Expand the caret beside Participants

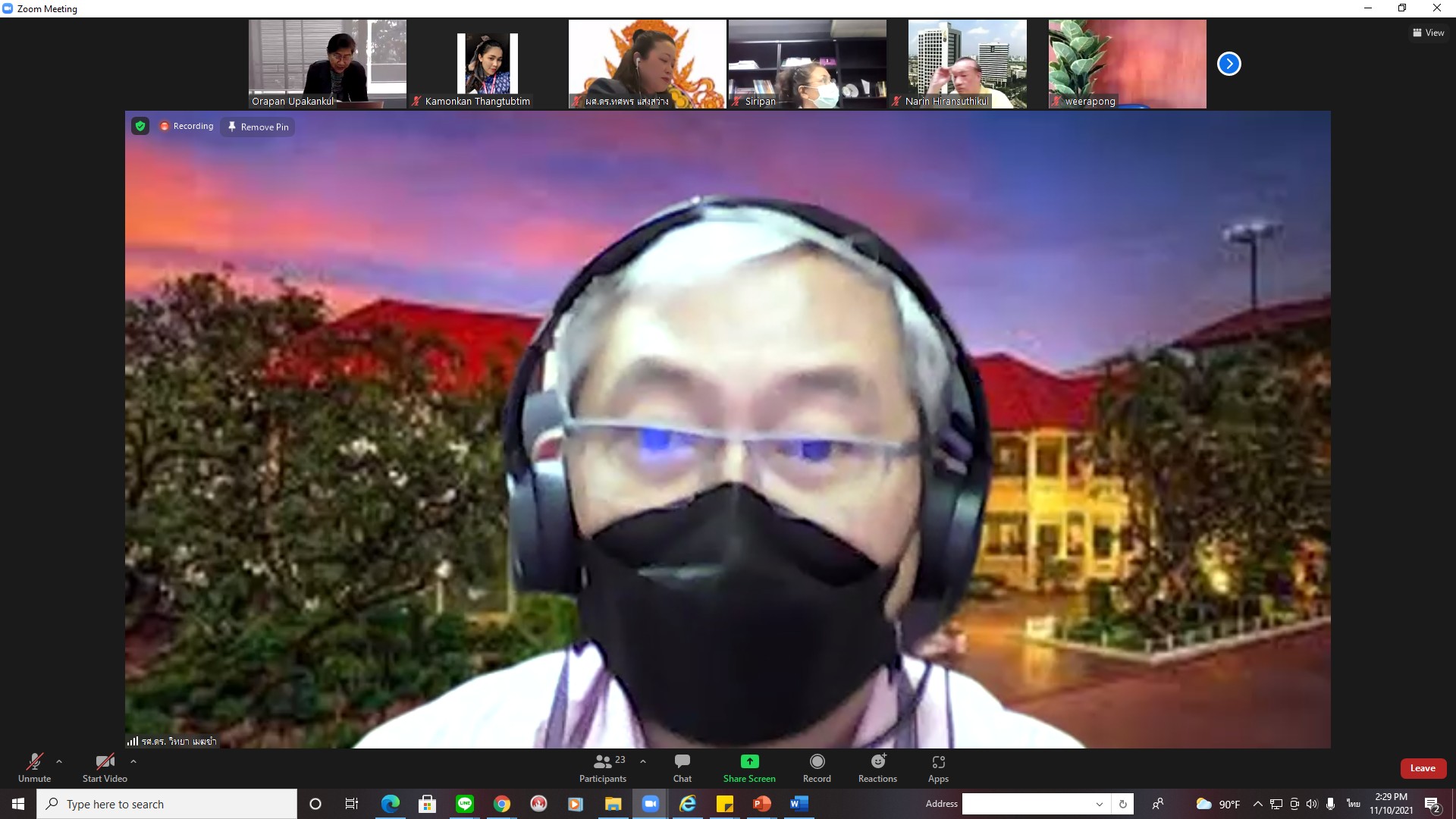click(x=643, y=761)
